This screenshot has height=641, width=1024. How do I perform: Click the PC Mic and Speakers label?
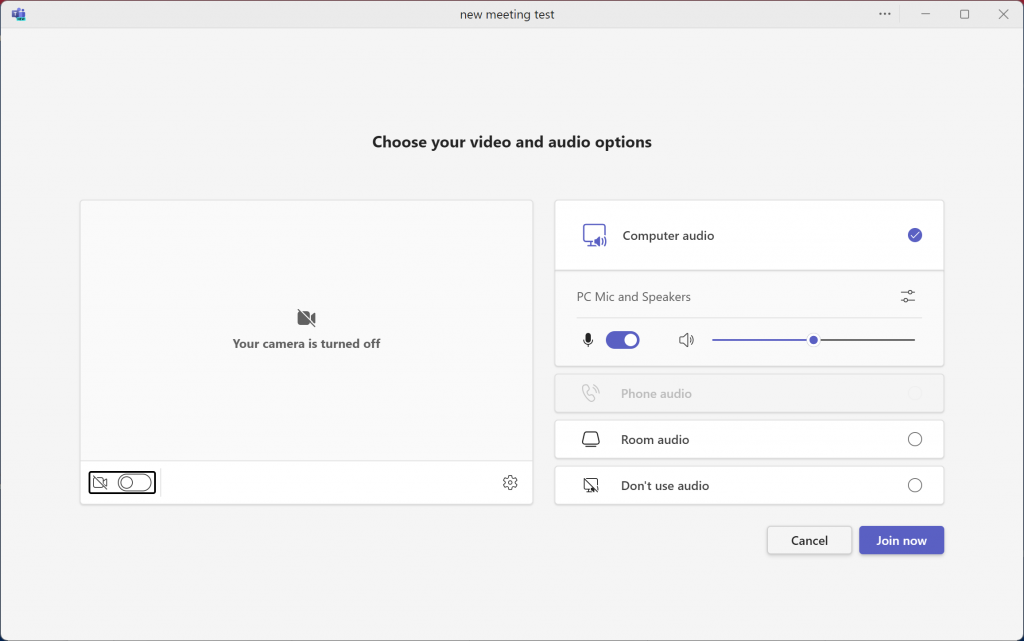(634, 297)
